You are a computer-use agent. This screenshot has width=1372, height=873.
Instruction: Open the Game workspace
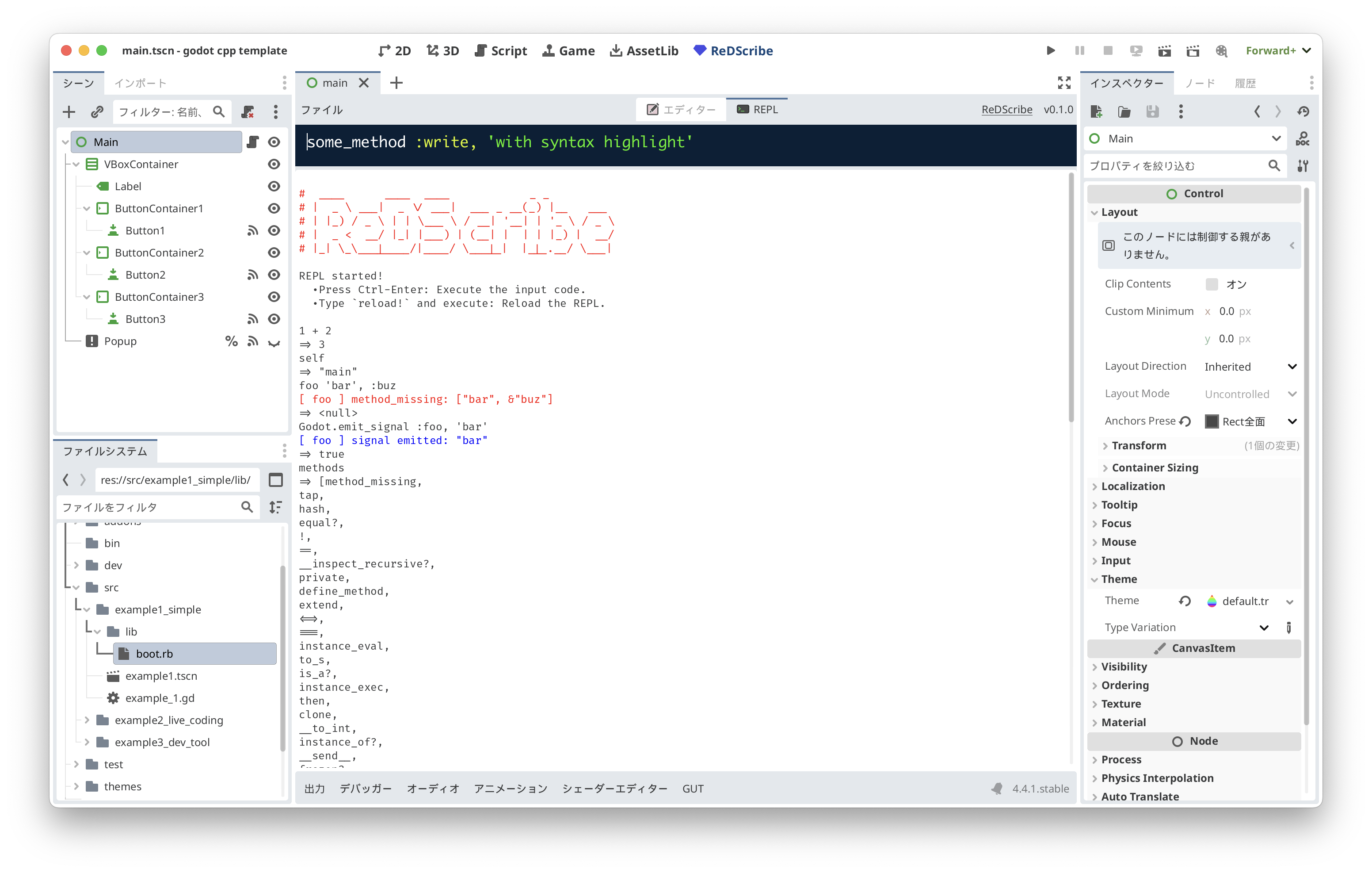pyautogui.click(x=568, y=51)
